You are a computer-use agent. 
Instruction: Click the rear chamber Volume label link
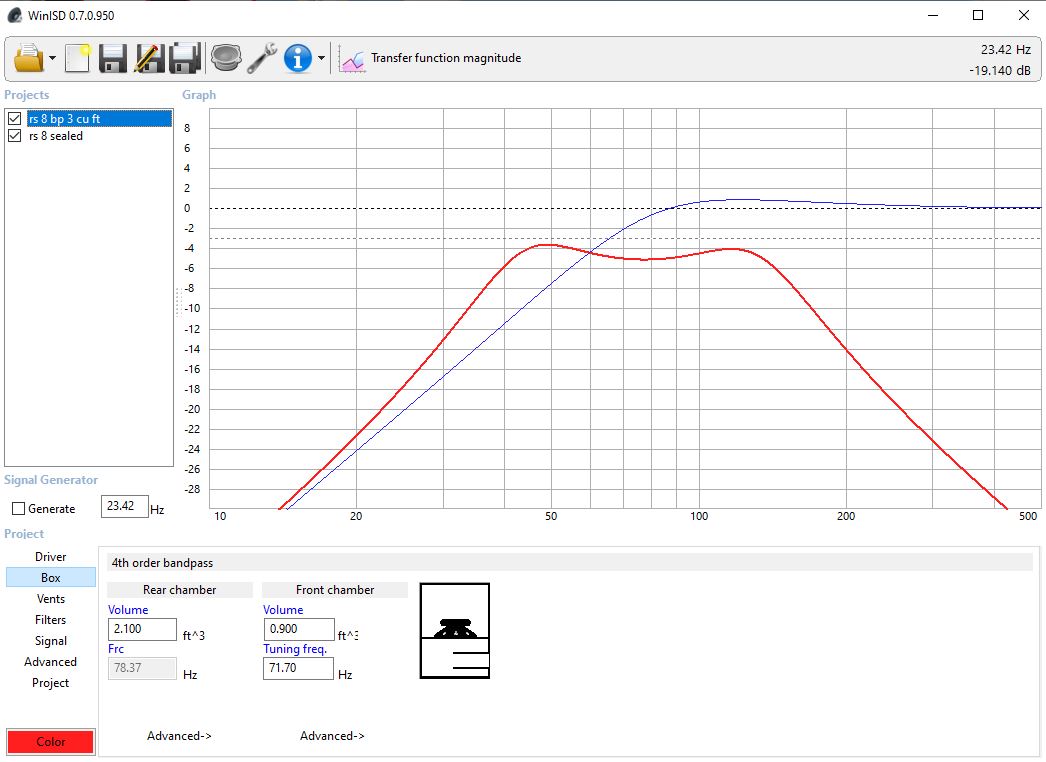pos(128,610)
